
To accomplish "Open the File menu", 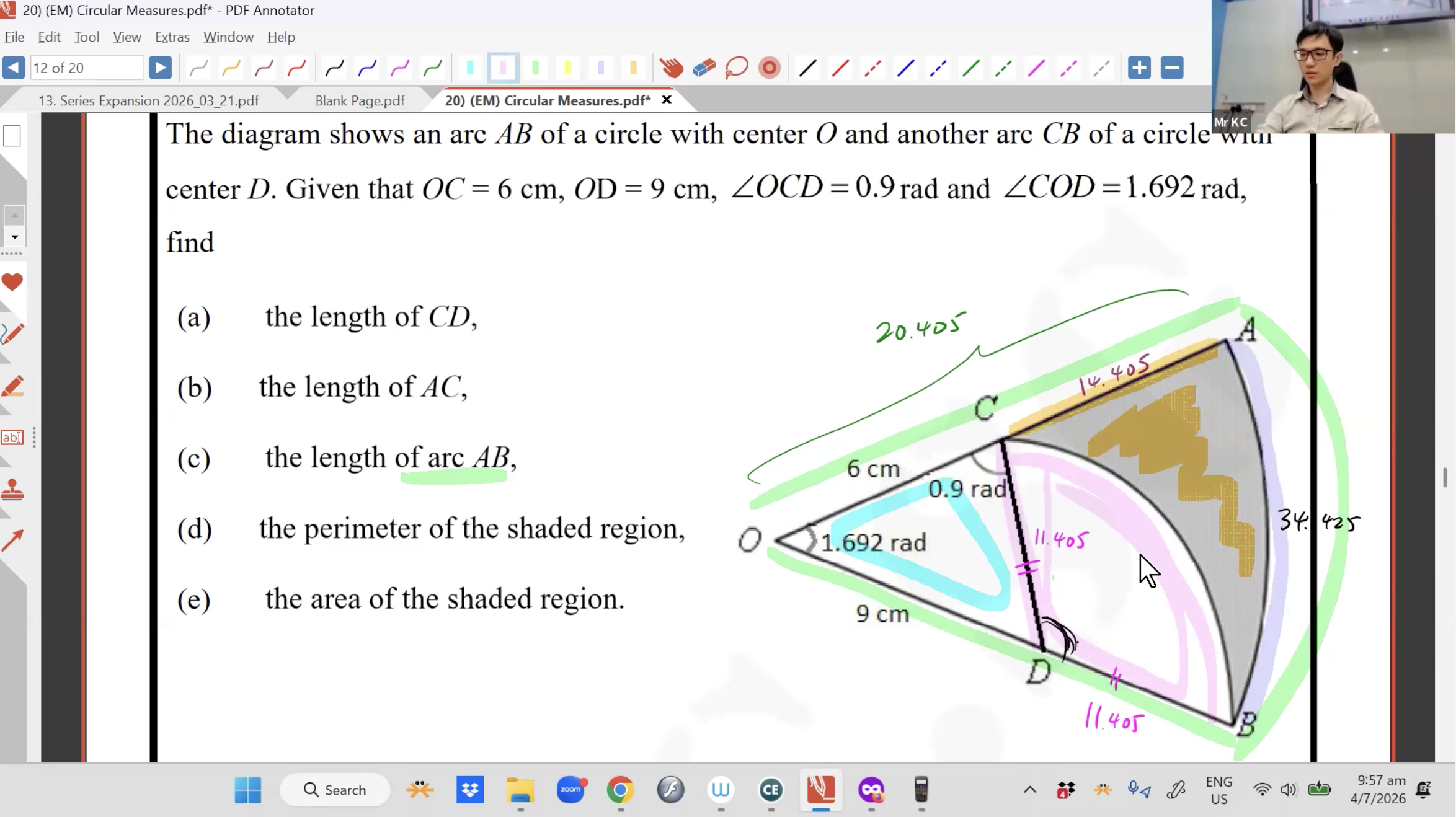I will pos(14,37).
